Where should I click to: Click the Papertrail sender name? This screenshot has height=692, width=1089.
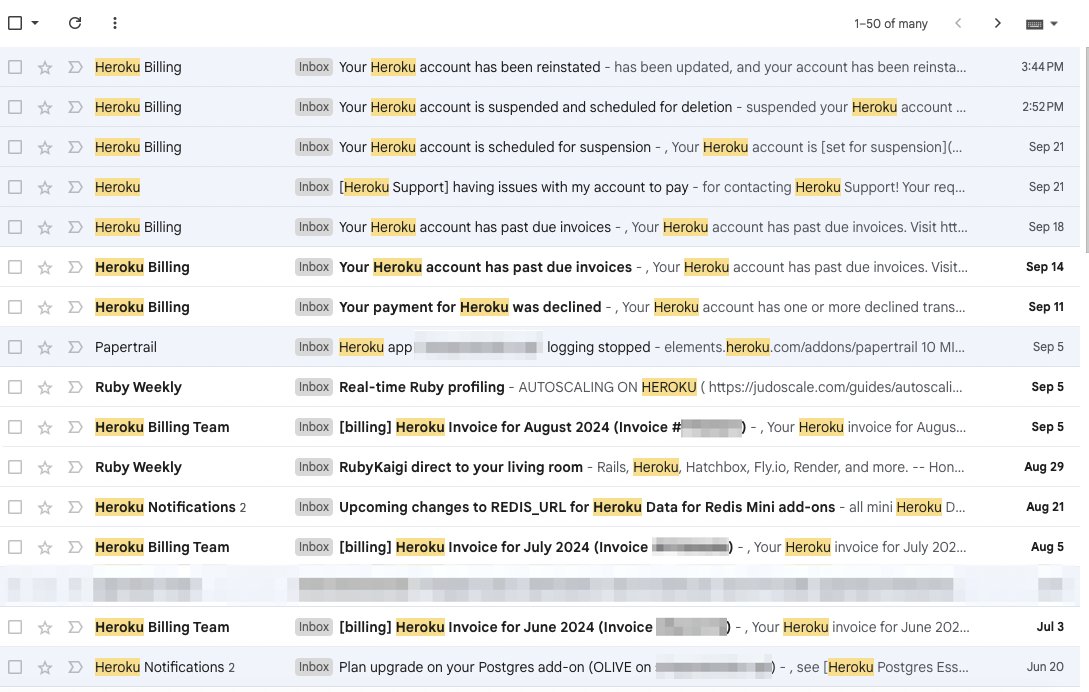(126, 347)
